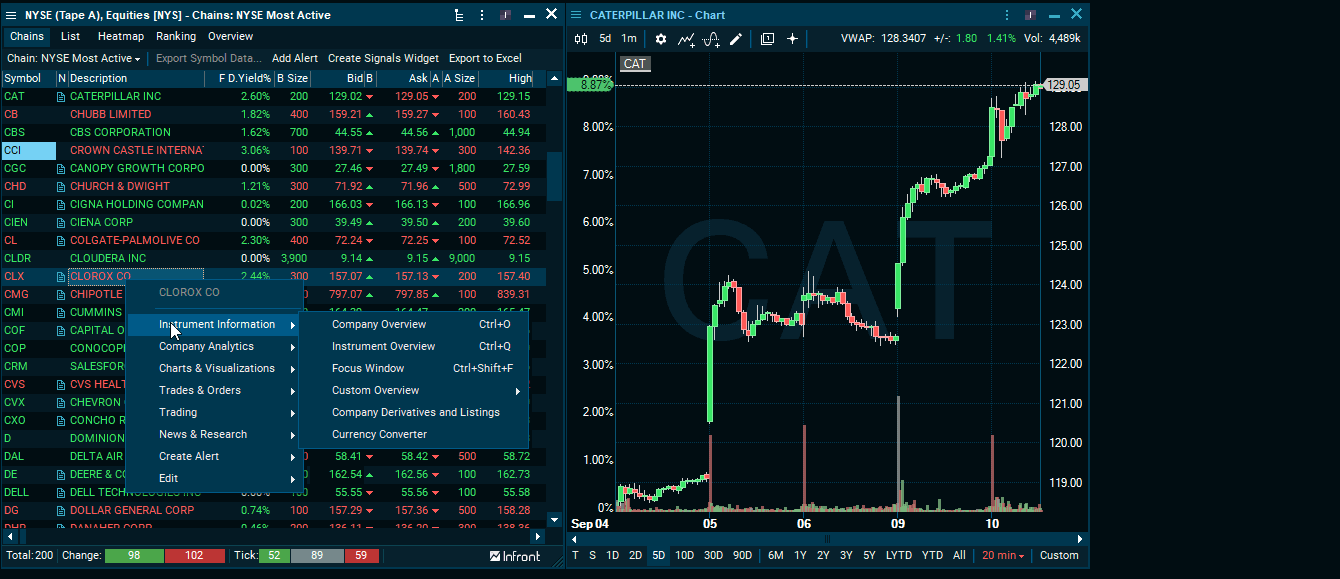Toggle the 5D time range button
This screenshot has height=579, width=1340.
(x=658, y=555)
